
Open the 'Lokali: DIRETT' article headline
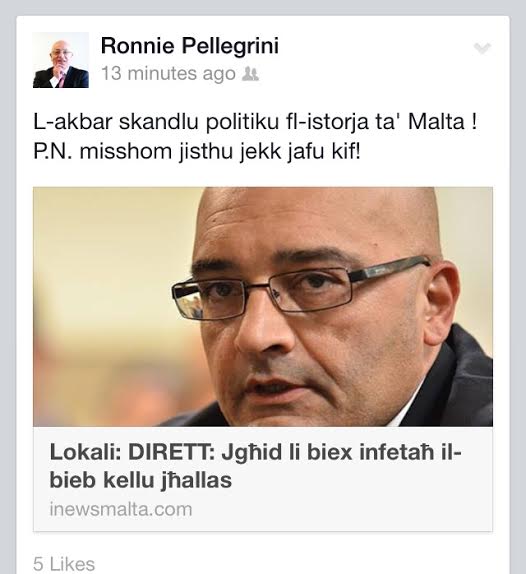pos(255,466)
